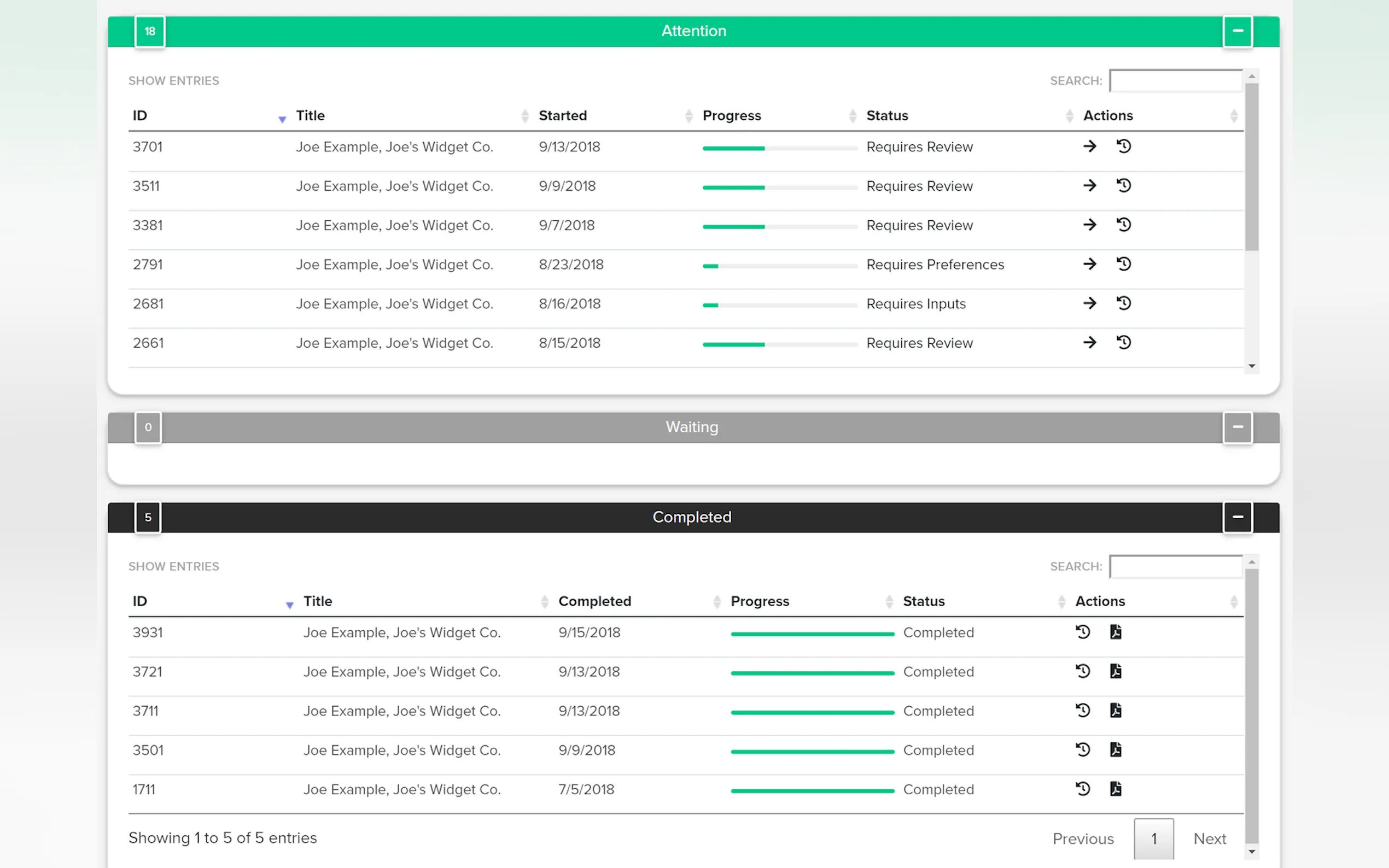The height and width of the screenshot is (868, 1389).
Task: Open PDF icon for entry 3501
Action: coord(1115,750)
